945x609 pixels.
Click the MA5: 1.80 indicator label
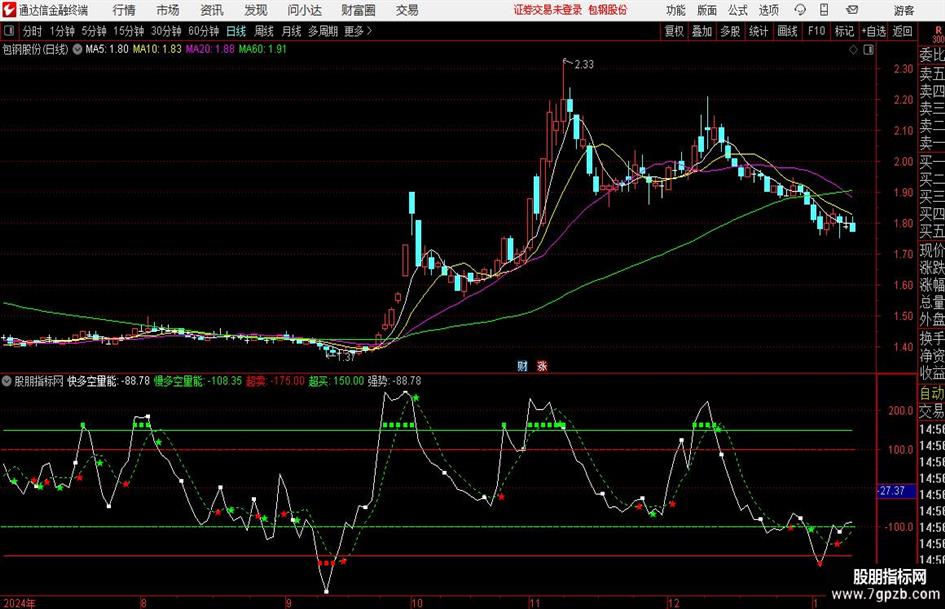[x=107, y=49]
